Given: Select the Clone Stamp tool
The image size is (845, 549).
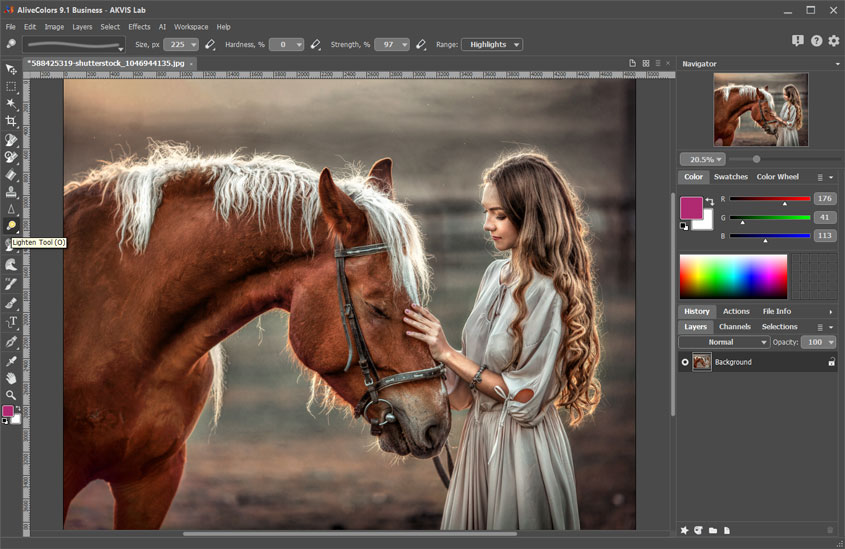Looking at the screenshot, I should point(11,192).
